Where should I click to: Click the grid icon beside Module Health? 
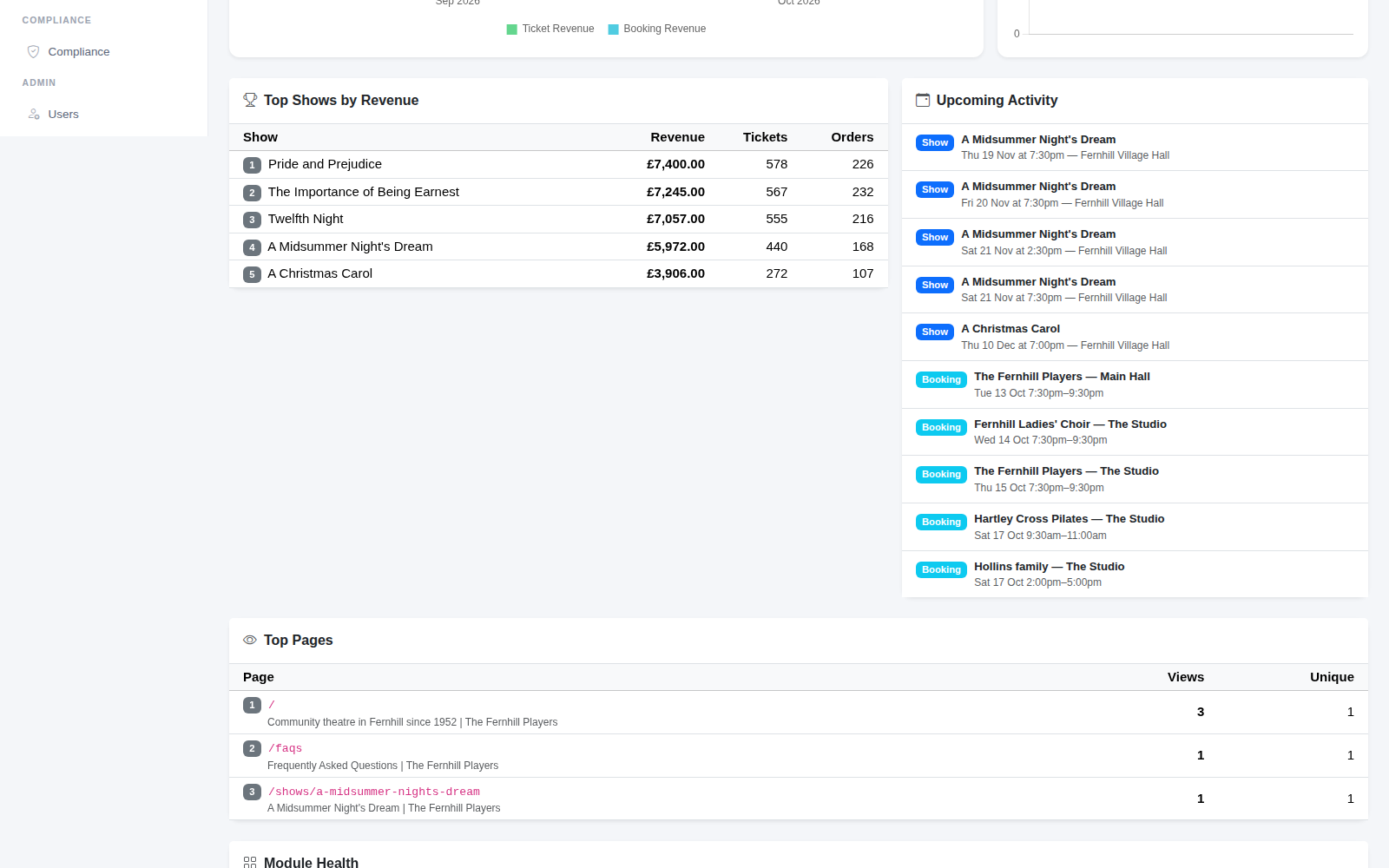coord(250,863)
